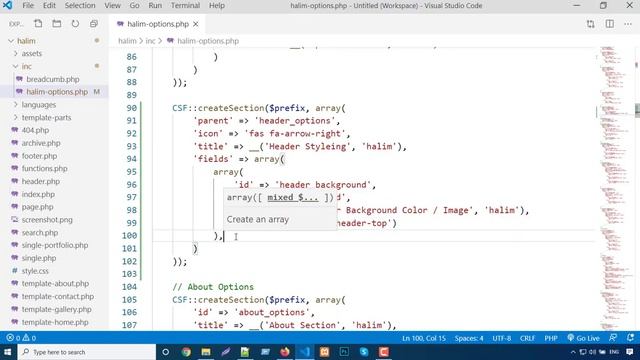Change encoding via UTF-8 indicator
The width and height of the screenshot is (640, 360).
tap(502, 338)
